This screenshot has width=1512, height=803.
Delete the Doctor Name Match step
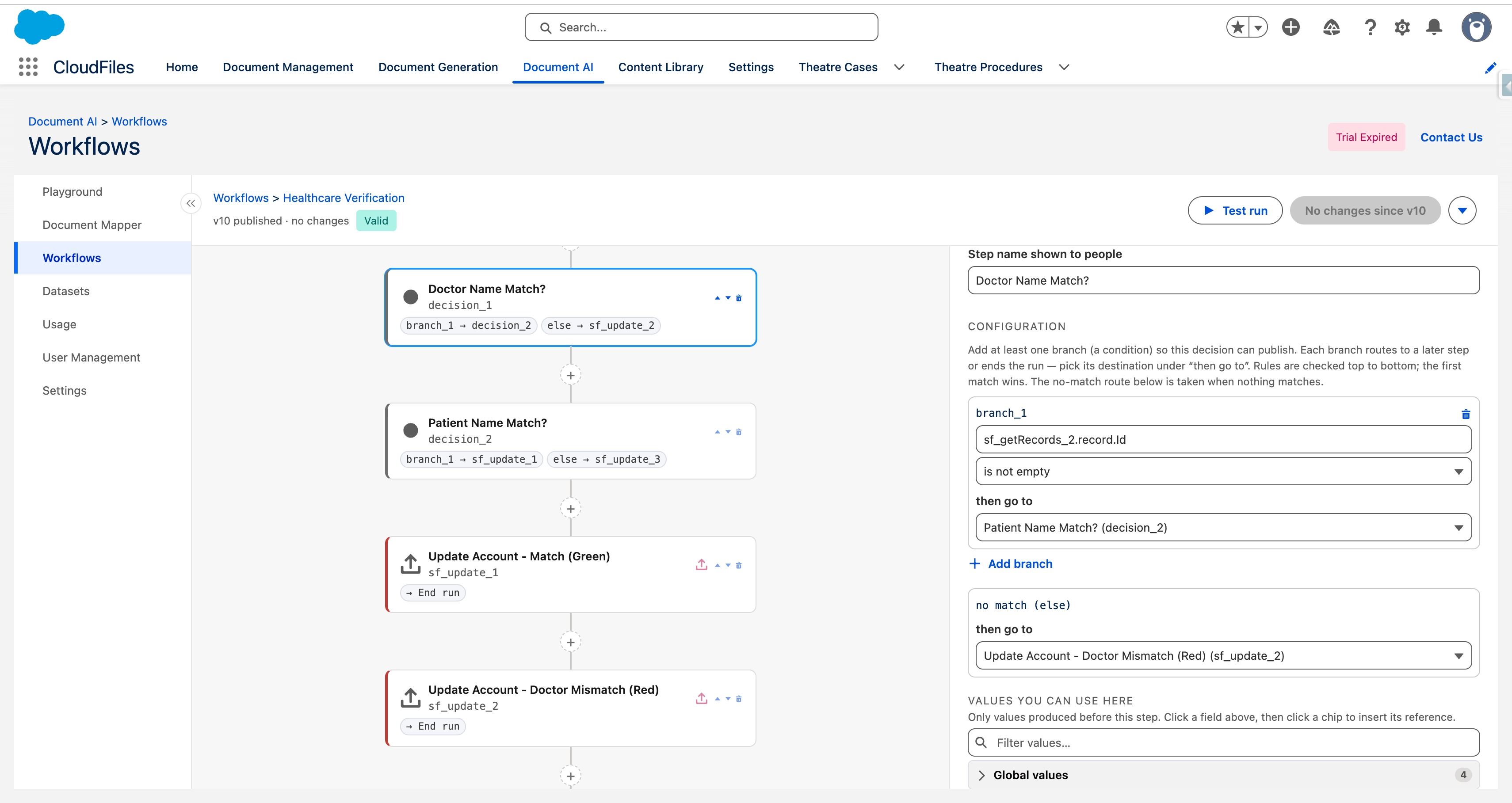tap(738, 298)
